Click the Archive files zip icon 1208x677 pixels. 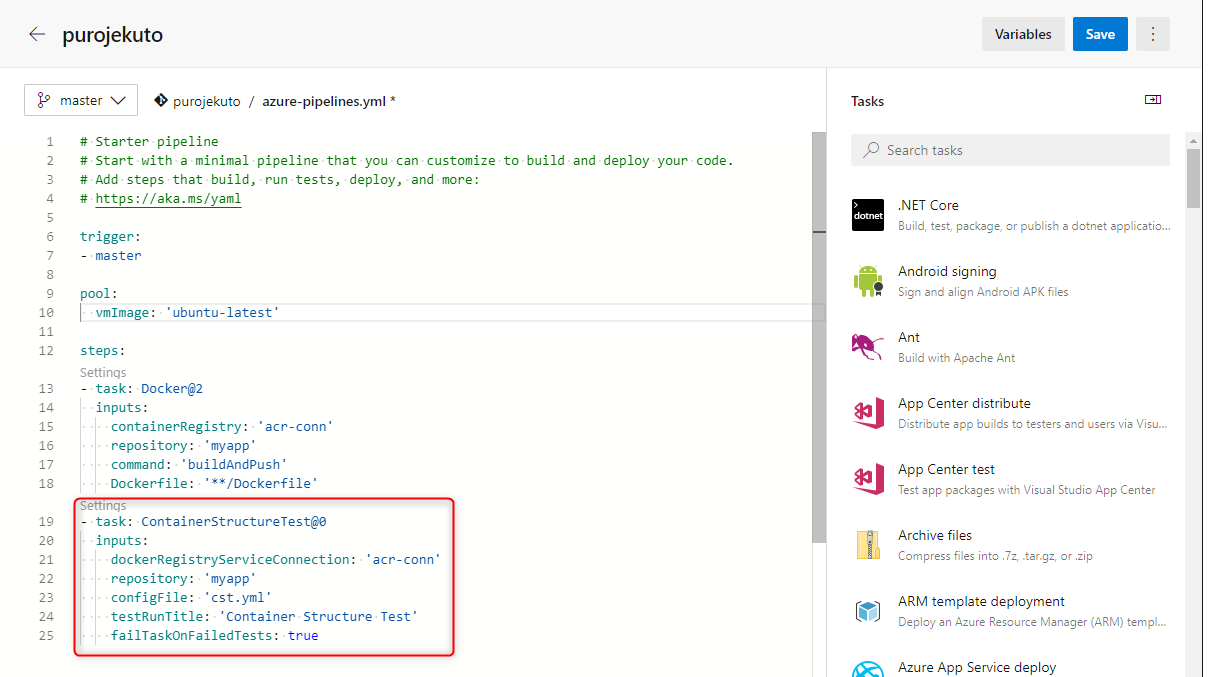click(x=868, y=545)
